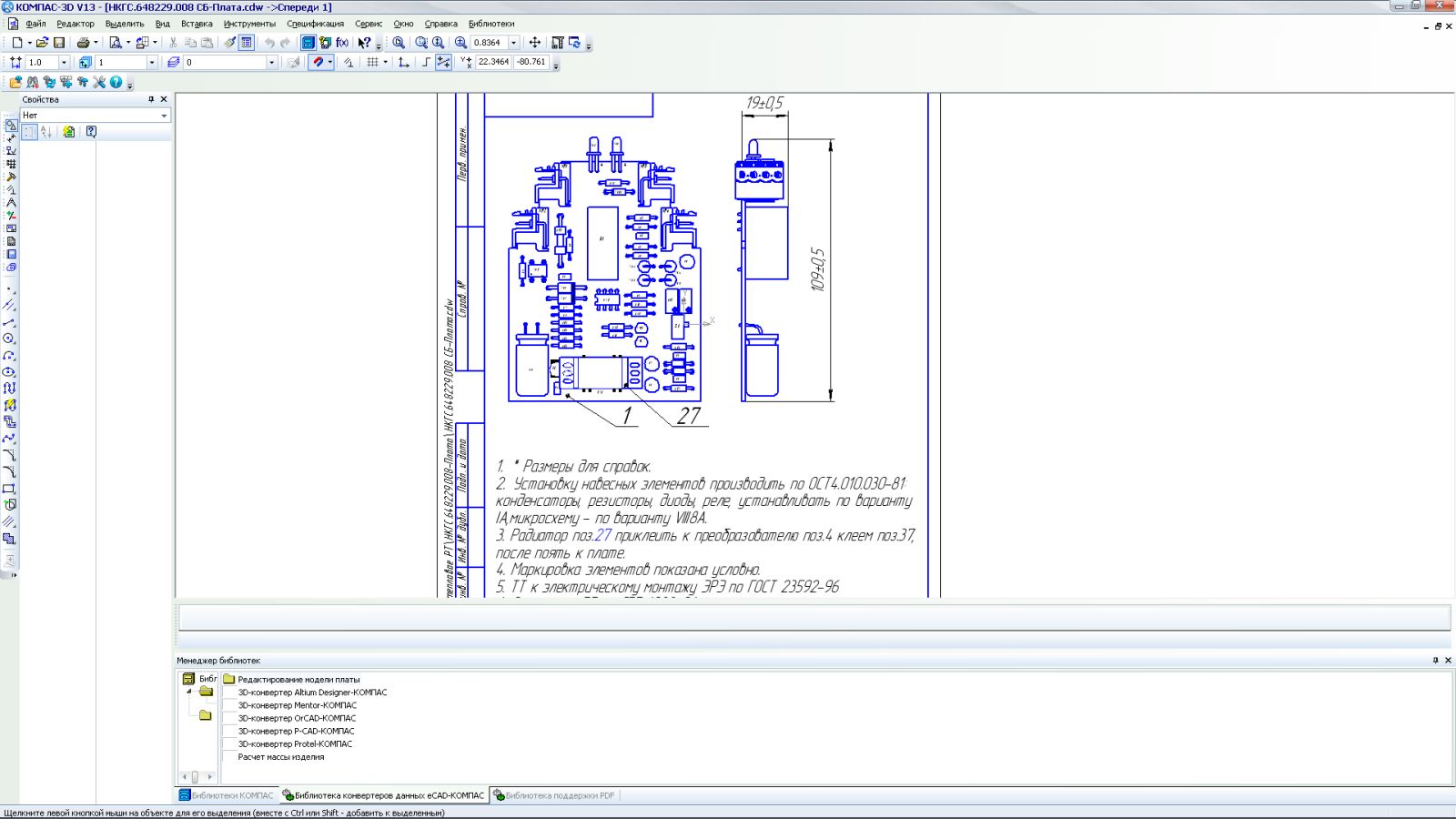Toggle the Properties panel toolbar button

247,43
